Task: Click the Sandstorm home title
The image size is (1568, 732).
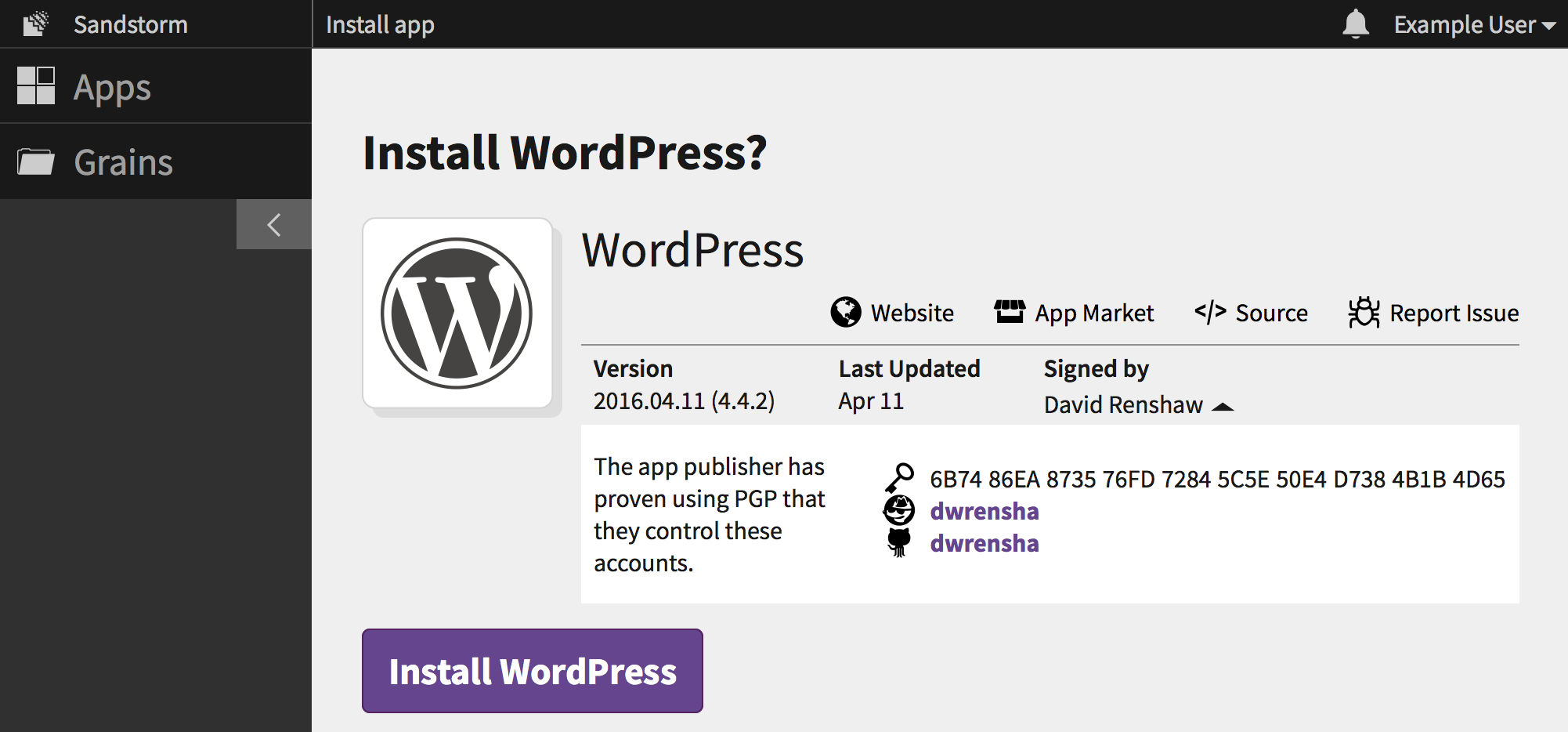Action: [131, 24]
